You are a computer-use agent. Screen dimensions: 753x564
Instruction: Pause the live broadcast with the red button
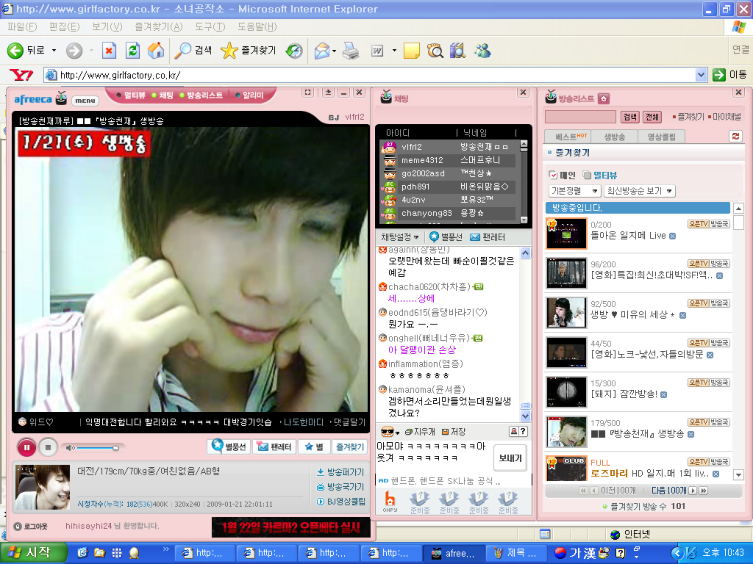click(x=27, y=446)
